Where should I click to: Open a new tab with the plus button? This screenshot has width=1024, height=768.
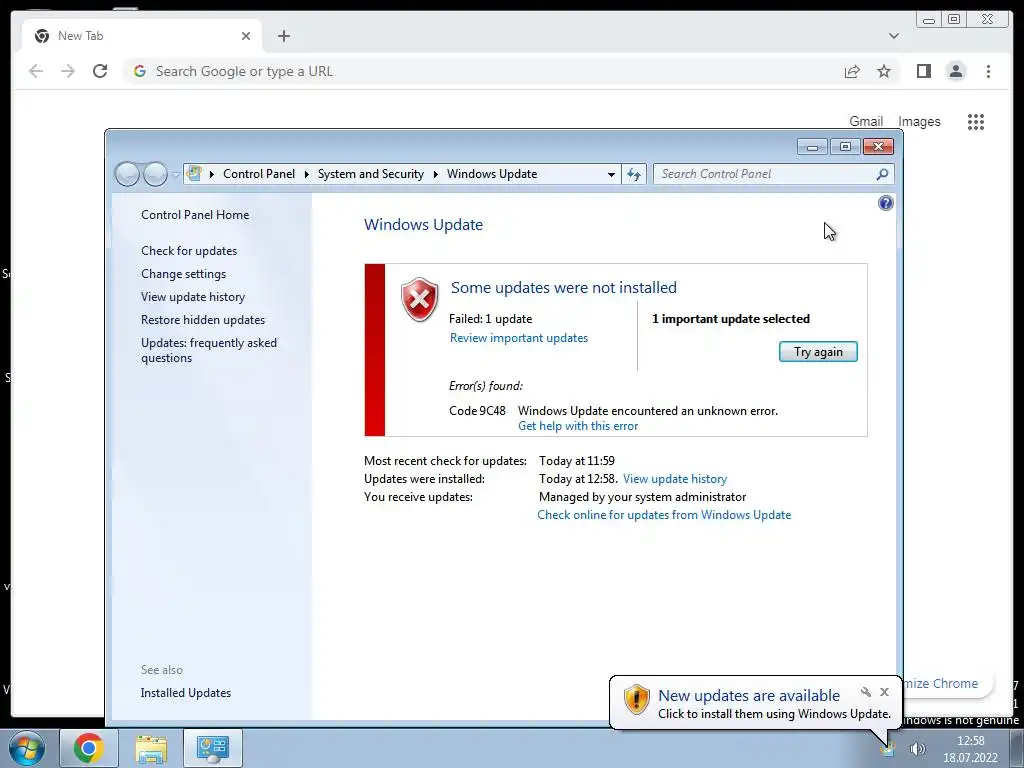283,36
